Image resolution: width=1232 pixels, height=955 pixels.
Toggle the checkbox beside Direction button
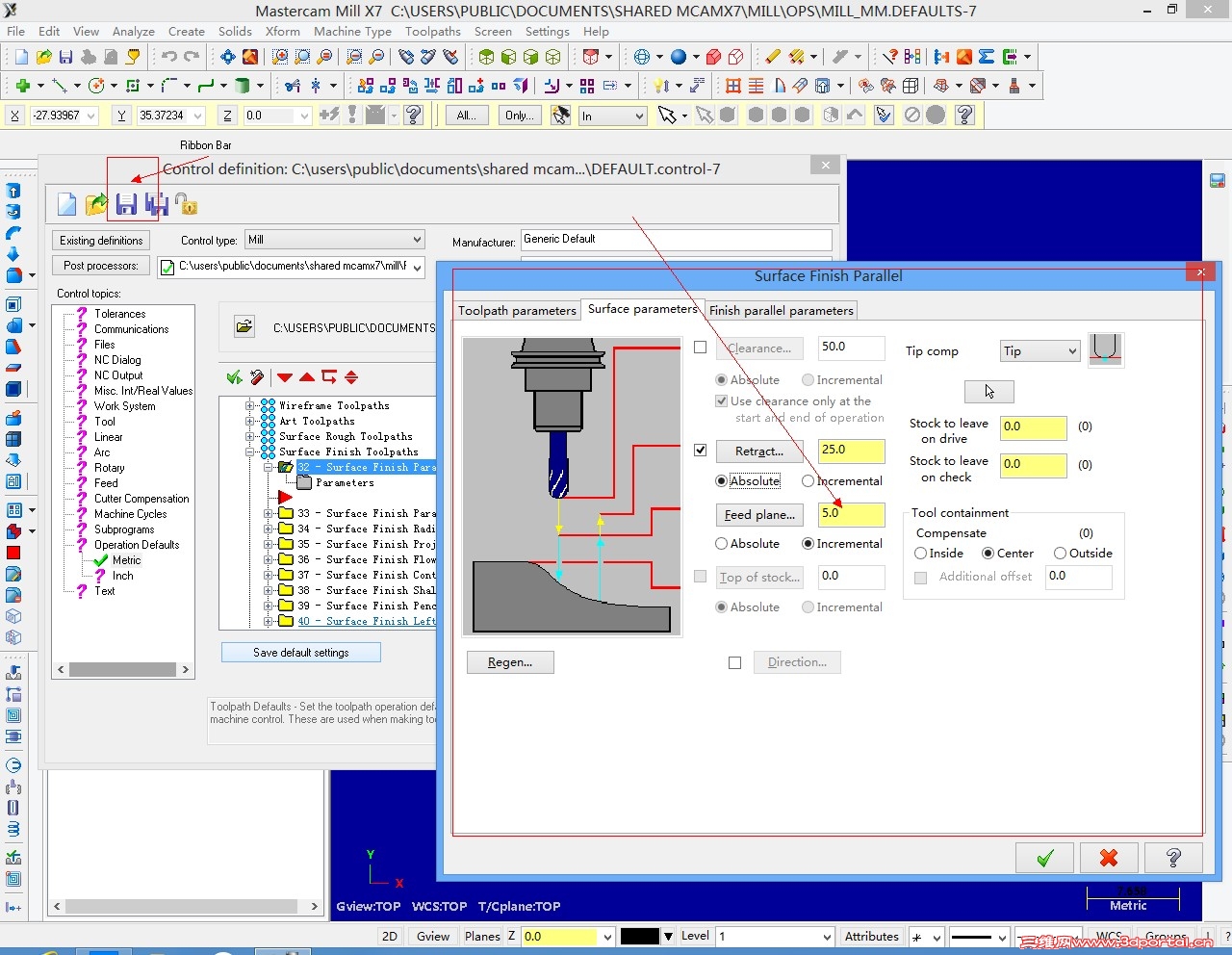[x=735, y=662]
